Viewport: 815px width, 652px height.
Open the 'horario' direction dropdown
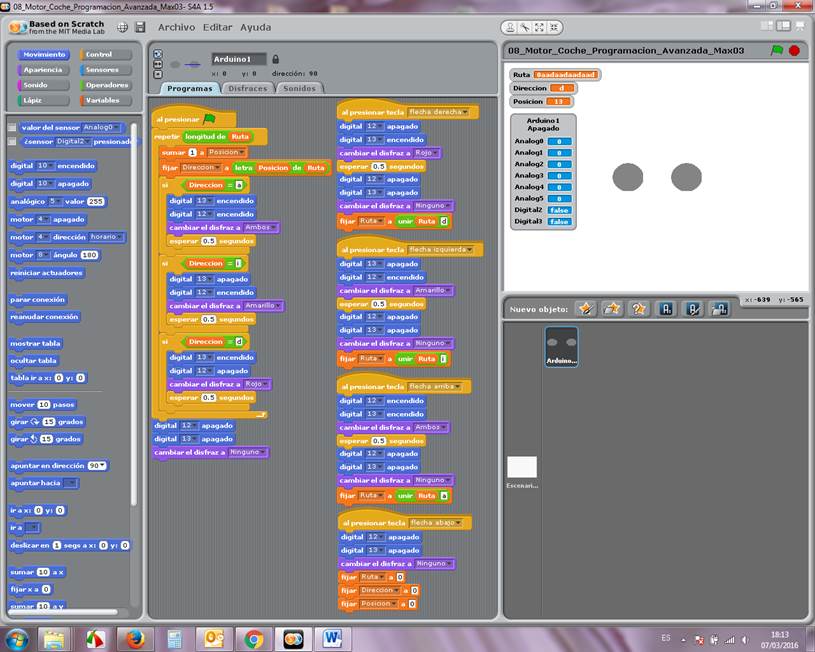pos(107,237)
